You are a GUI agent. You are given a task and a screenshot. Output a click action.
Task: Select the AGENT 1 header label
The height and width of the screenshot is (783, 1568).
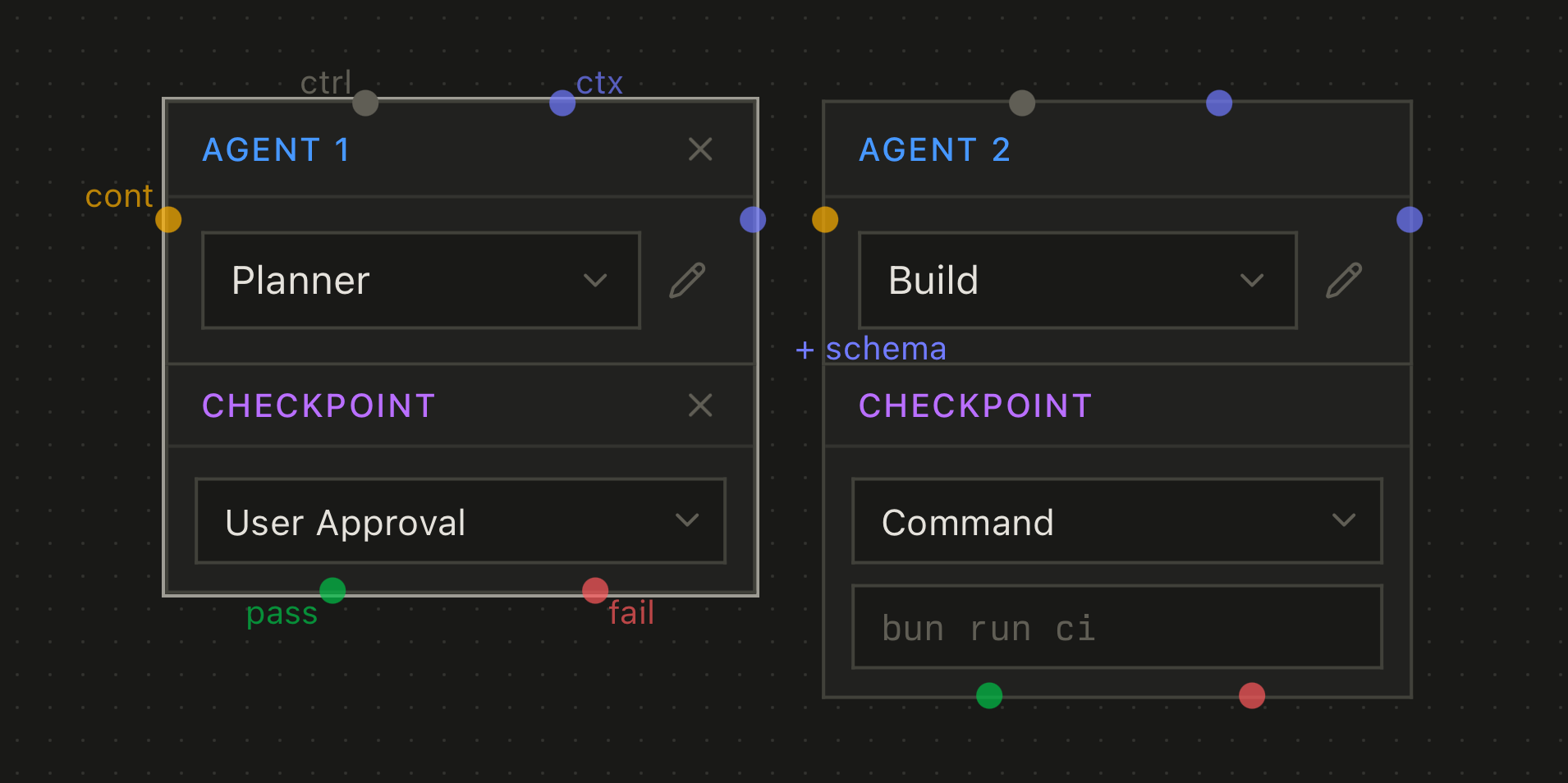277,149
